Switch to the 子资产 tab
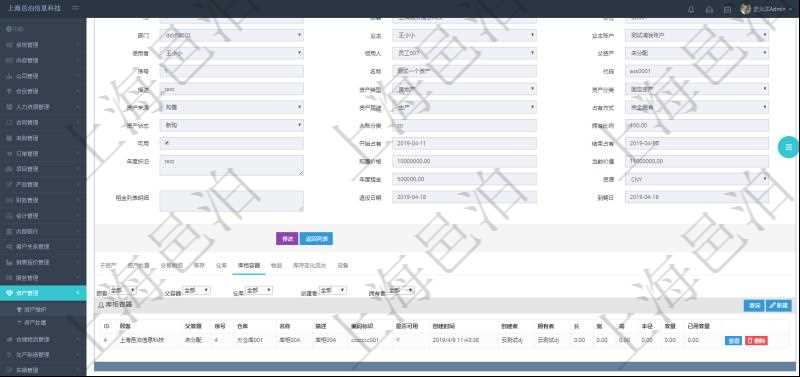 point(108,265)
